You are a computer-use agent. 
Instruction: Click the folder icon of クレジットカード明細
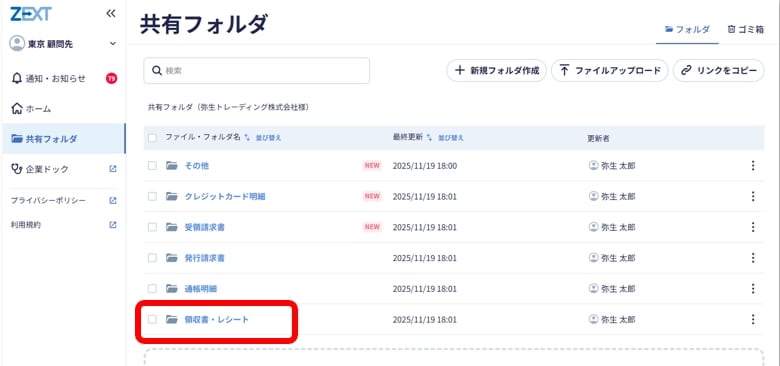(172, 196)
